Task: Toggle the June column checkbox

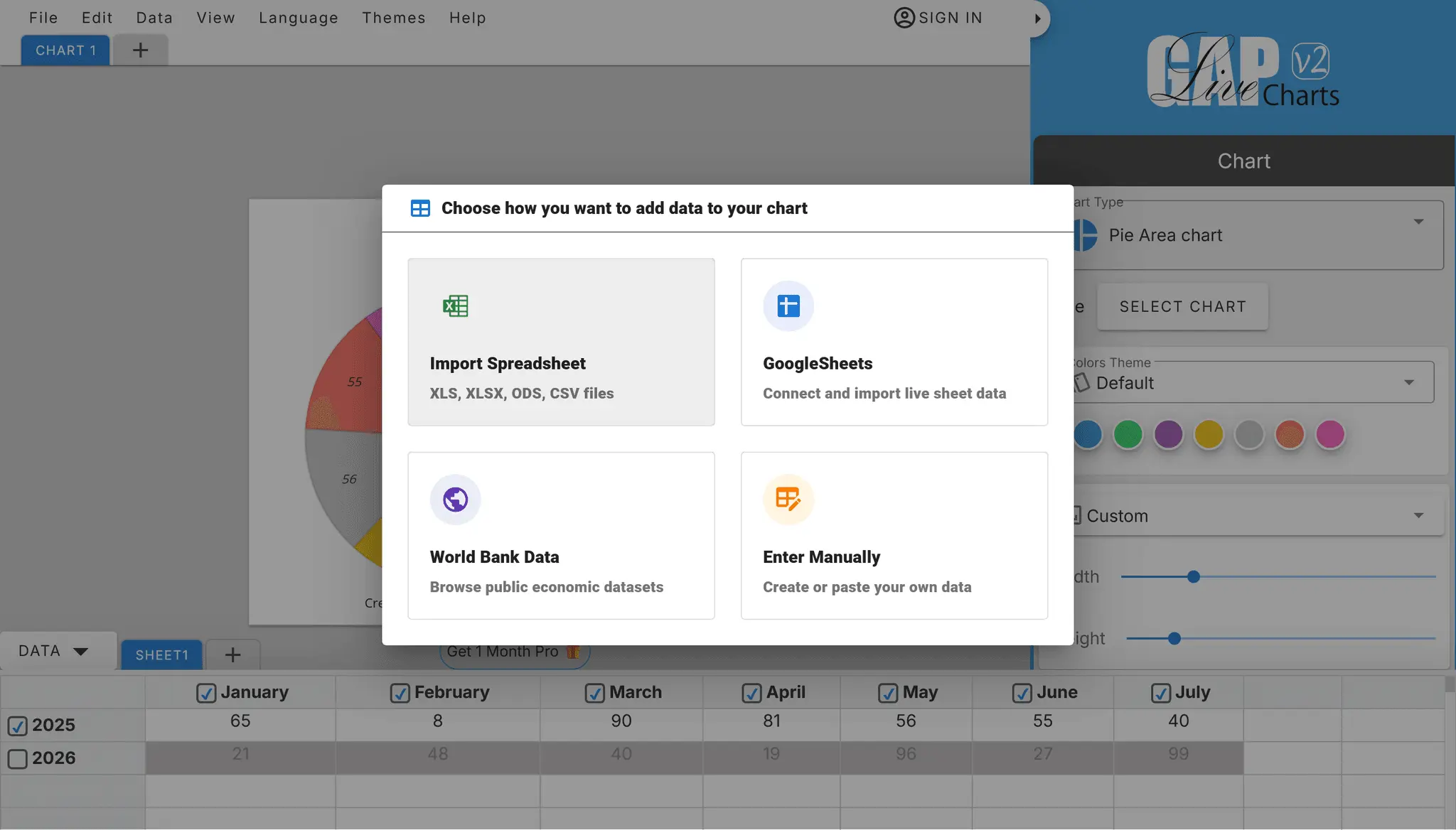Action: click(x=1022, y=693)
